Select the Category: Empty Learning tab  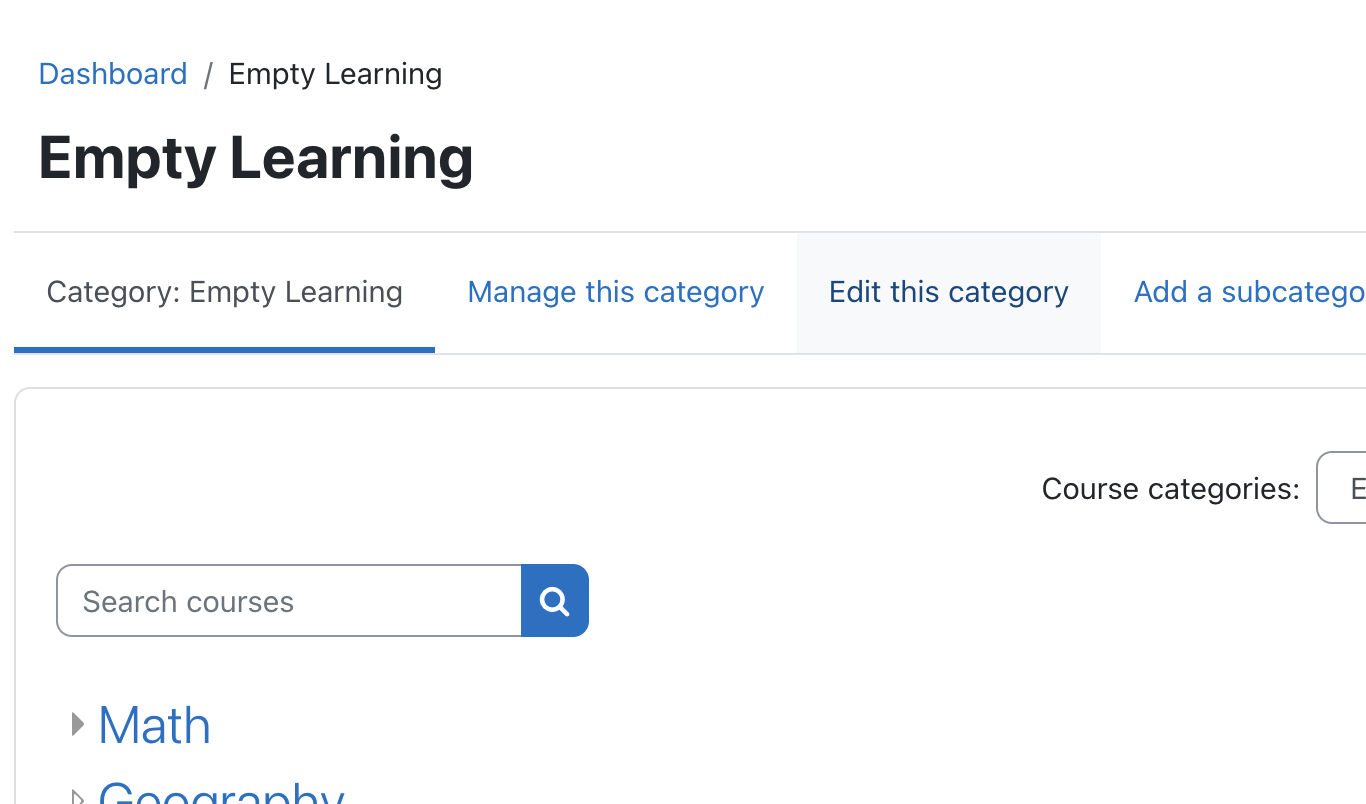[224, 292]
